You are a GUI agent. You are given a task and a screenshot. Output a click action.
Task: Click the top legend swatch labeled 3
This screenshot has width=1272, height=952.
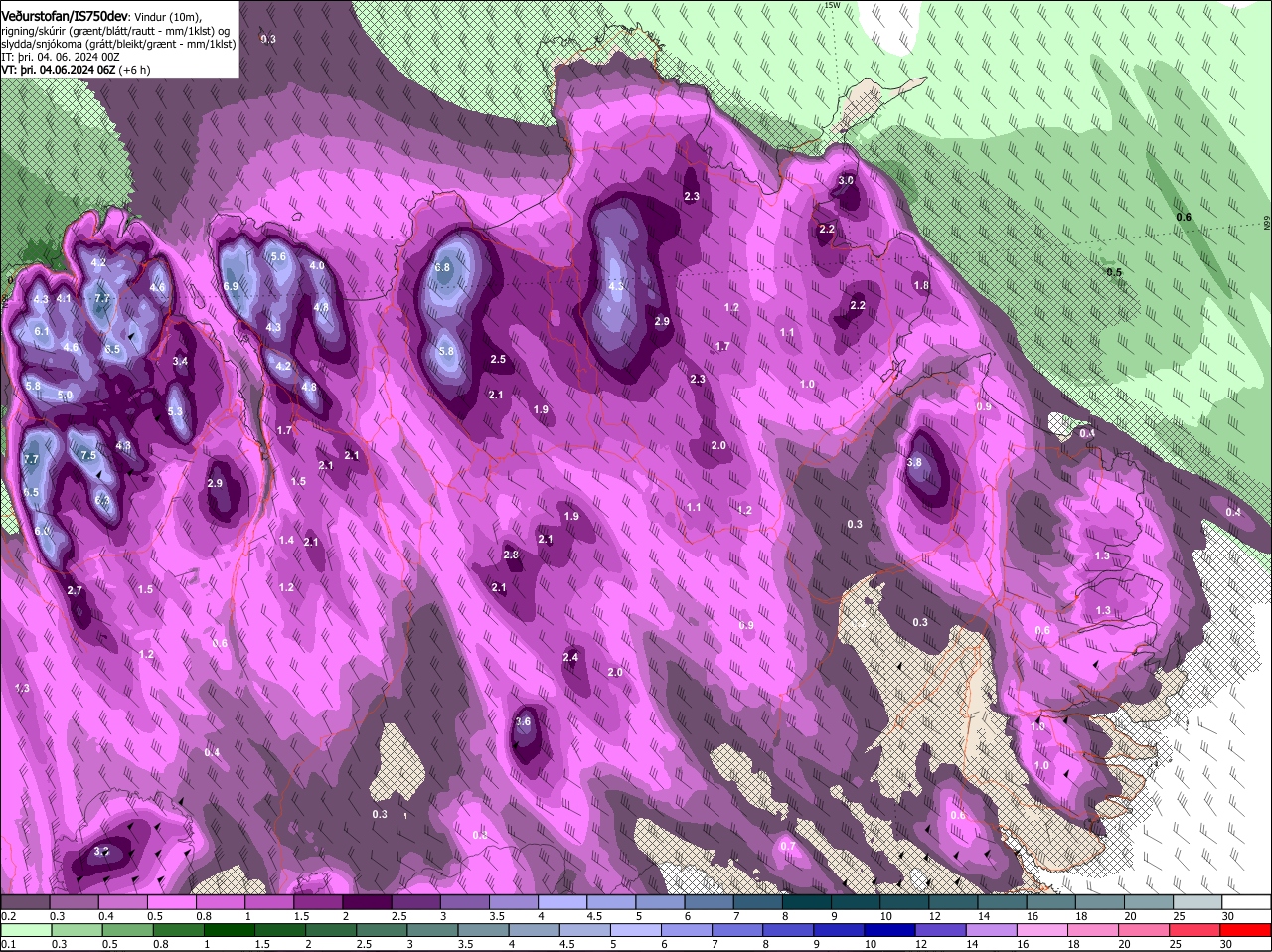[464, 901]
